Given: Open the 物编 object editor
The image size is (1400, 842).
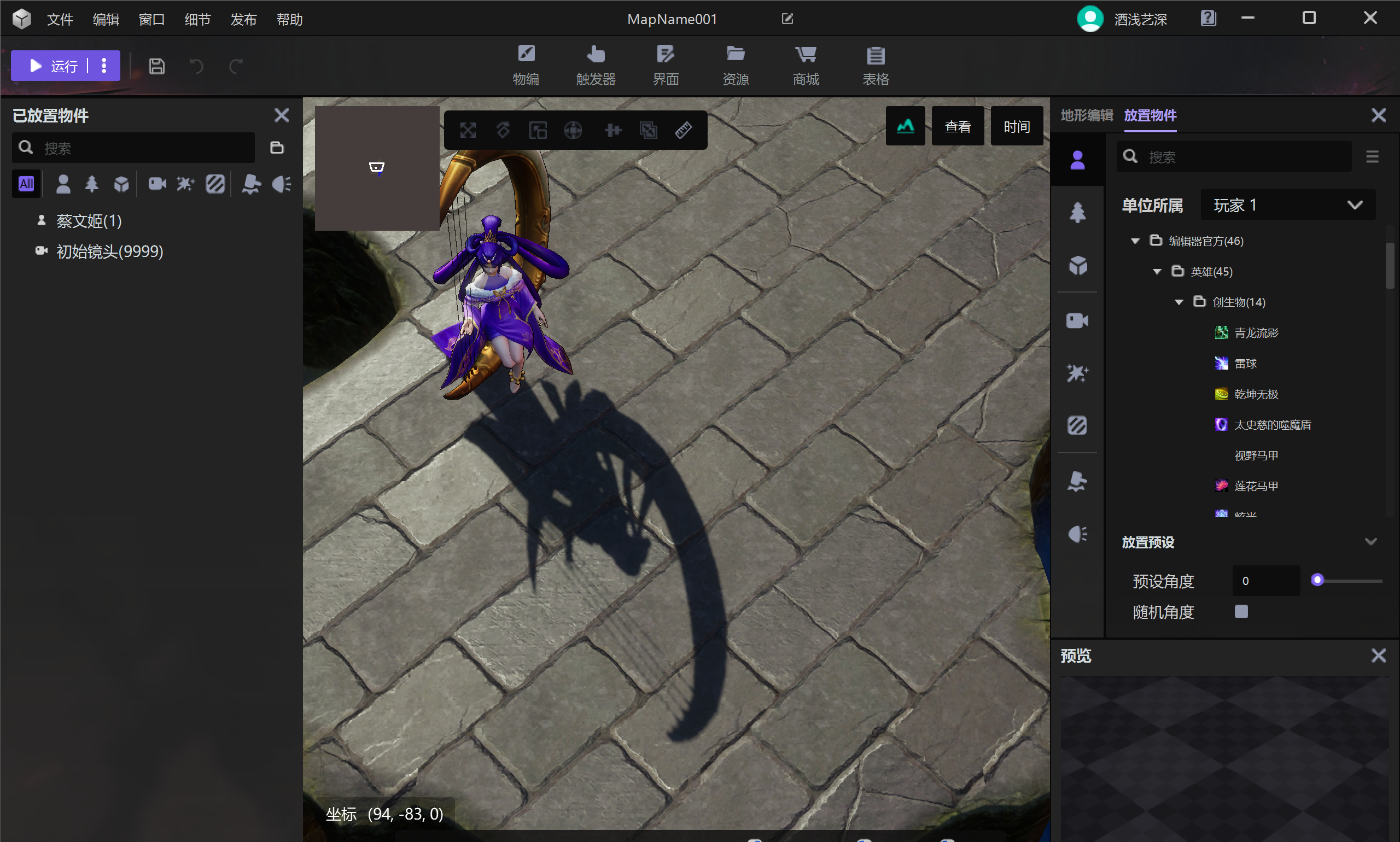Looking at the screenshot, I should (526, 65).
